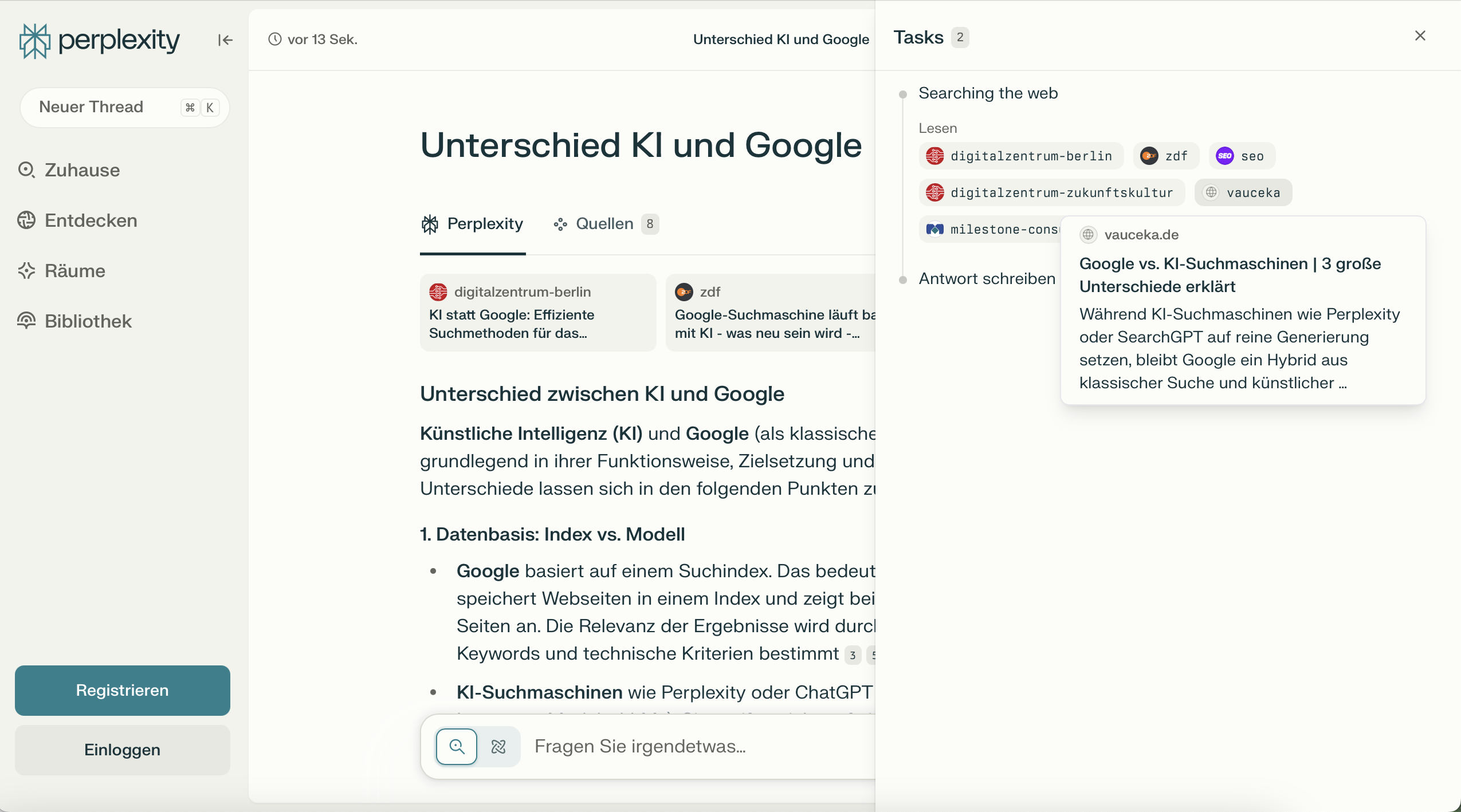Screen dimensions: 1461x812
Task: Click the Einloggen button
Action: (123, 750)
